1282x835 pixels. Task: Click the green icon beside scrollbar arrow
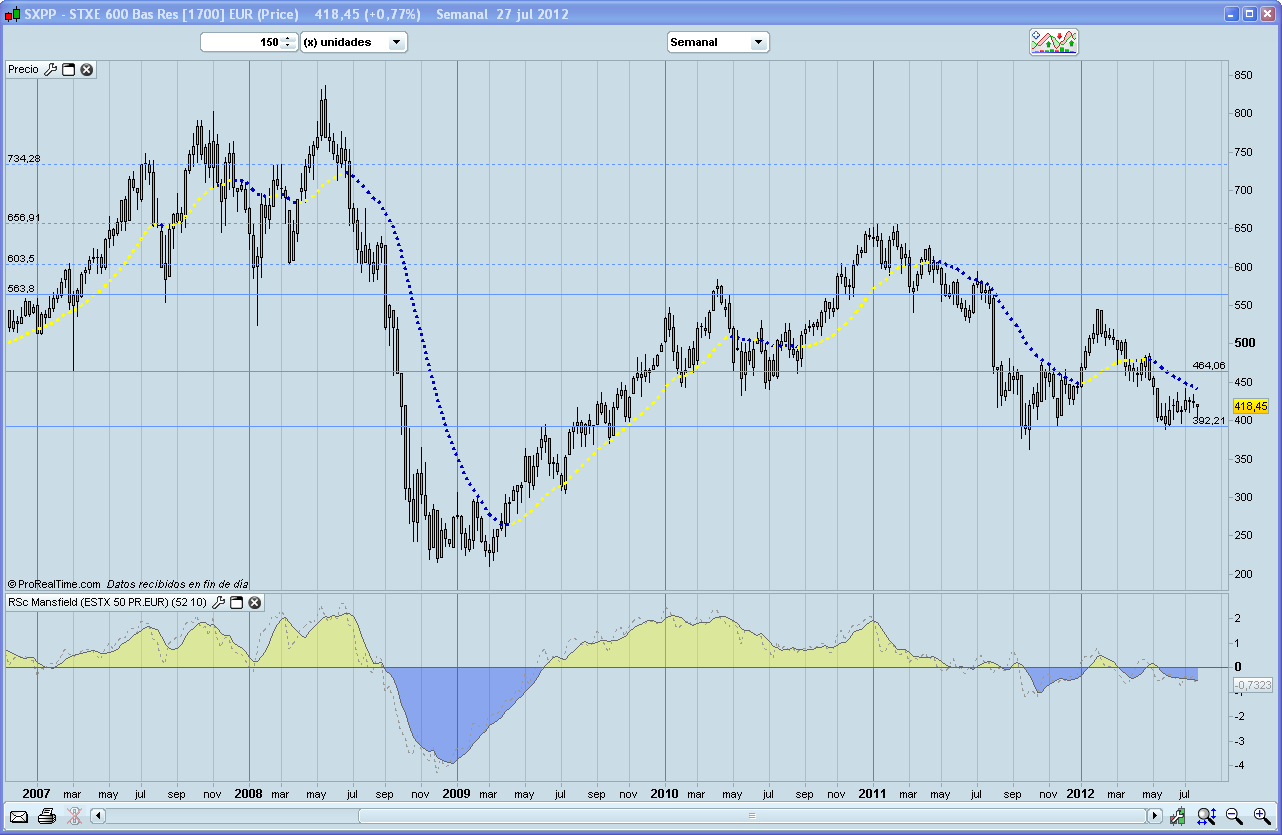(x=1179, y=816)
